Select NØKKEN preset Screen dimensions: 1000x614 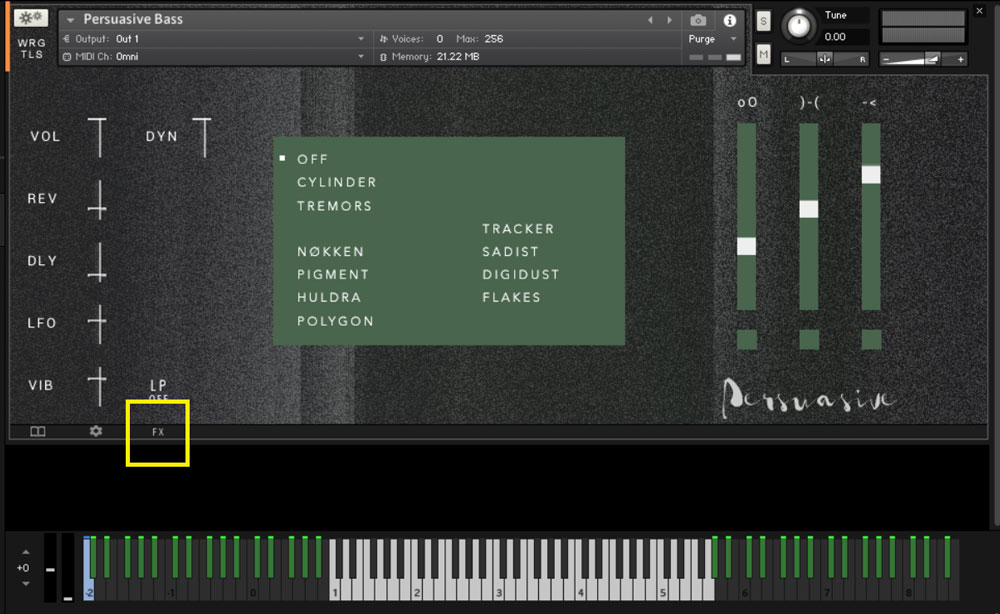point(330,252)
